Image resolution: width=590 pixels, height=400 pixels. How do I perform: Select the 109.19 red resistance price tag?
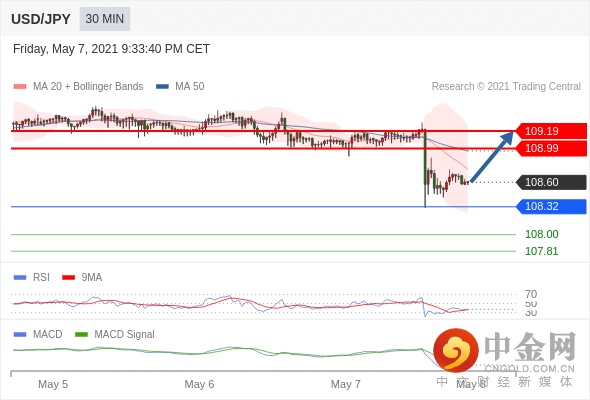point(551,131)
